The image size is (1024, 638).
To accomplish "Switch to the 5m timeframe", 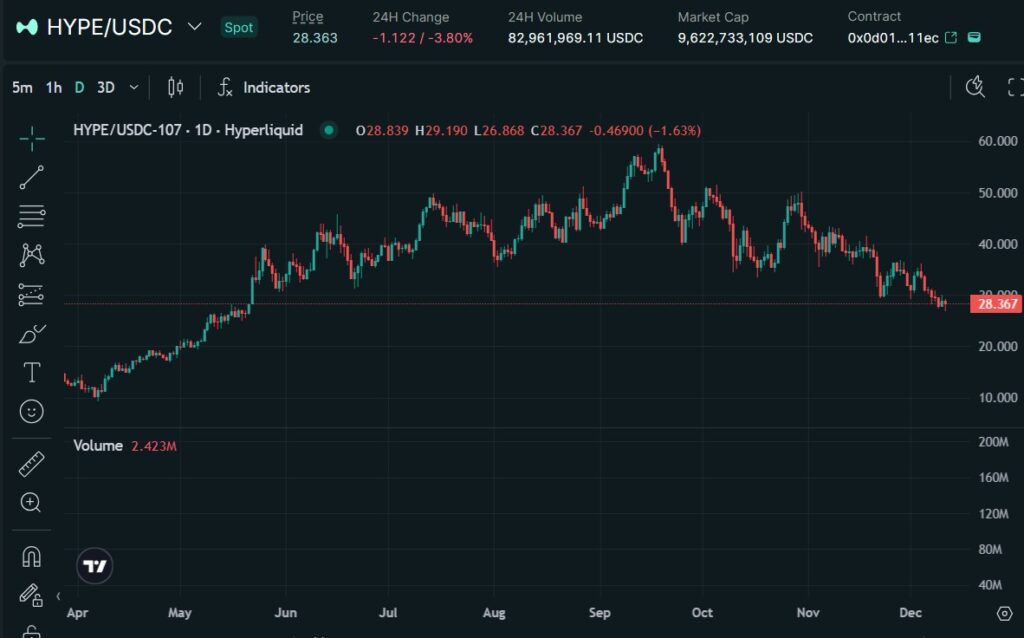I will 22,88.
